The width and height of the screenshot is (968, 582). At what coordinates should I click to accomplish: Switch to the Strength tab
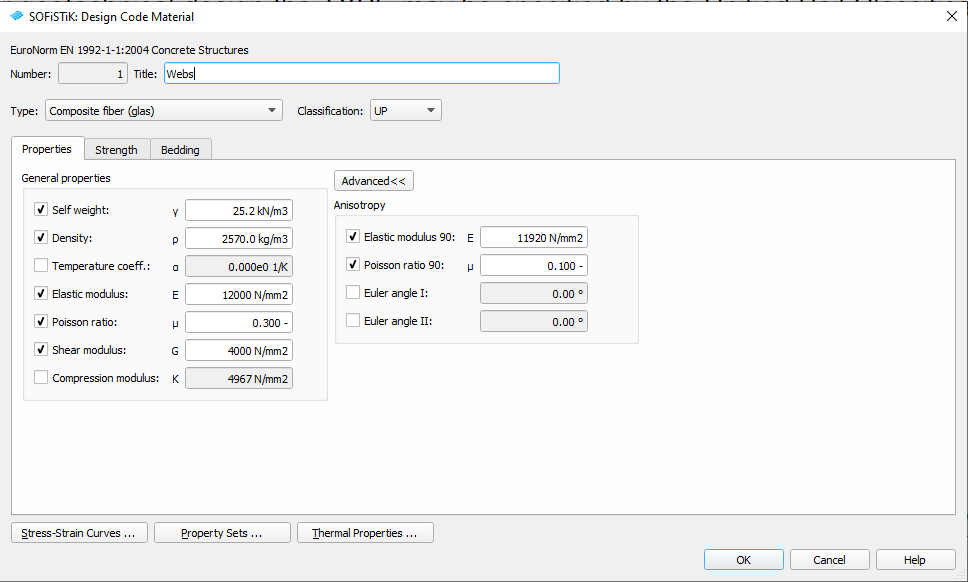tap(116, 150)
